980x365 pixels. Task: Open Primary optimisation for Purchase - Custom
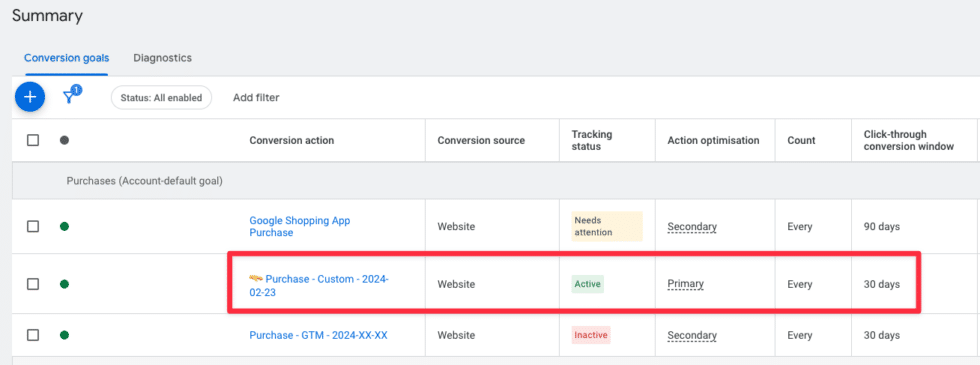[686, 284]
